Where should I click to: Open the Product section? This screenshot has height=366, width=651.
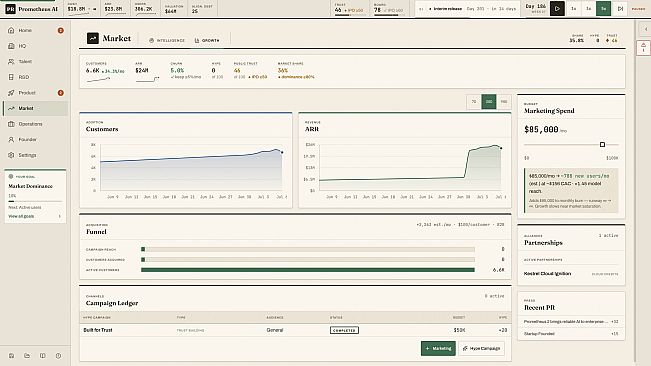point(35,93)
